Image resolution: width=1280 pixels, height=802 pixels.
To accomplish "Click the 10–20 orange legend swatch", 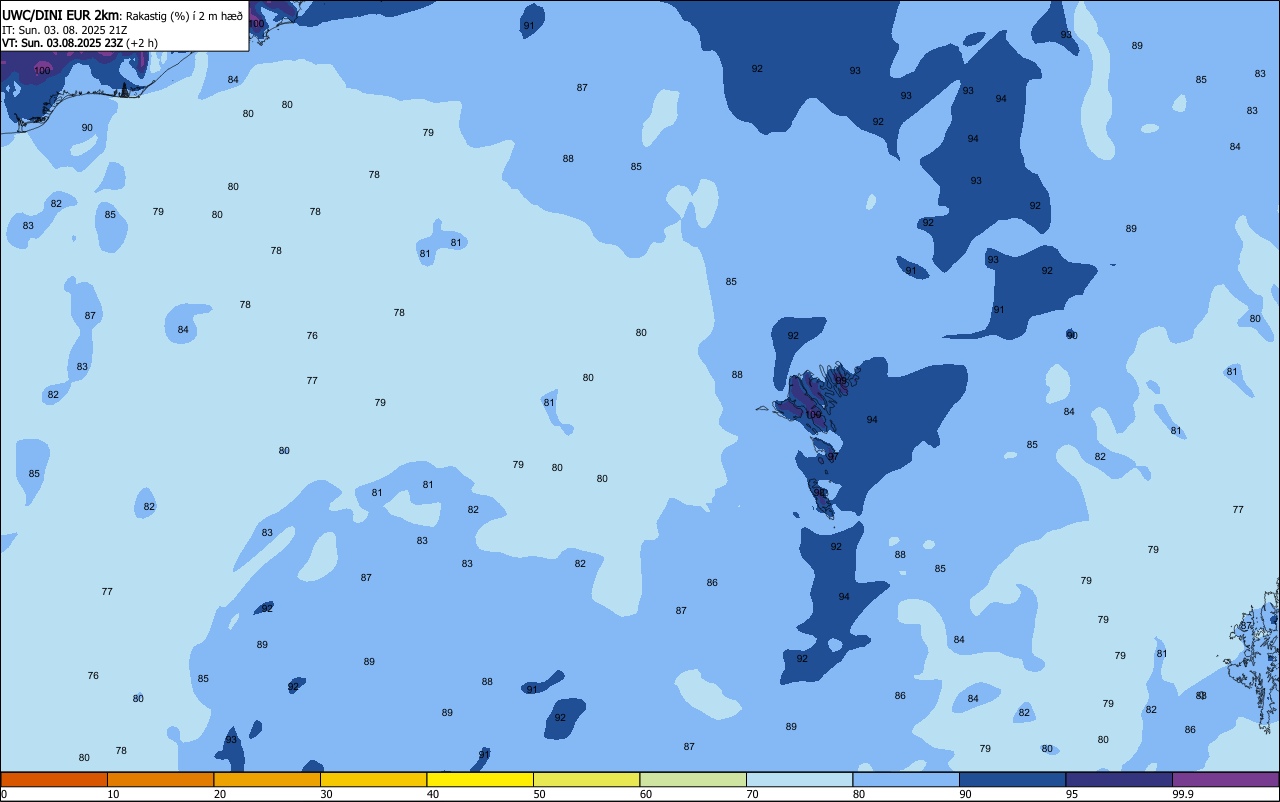I will [160, 779].
